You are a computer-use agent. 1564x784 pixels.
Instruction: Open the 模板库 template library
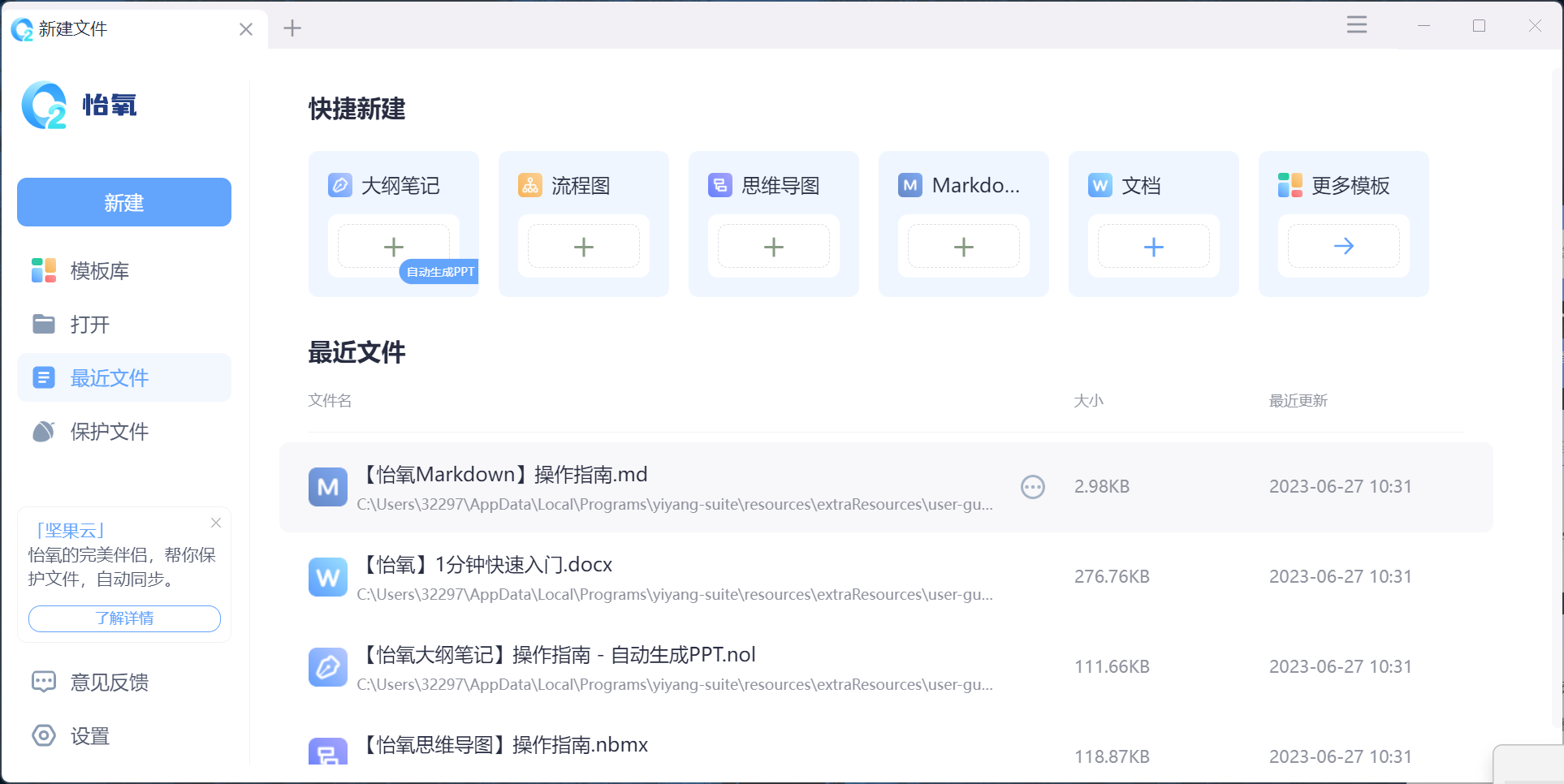[x=124, y=270]
